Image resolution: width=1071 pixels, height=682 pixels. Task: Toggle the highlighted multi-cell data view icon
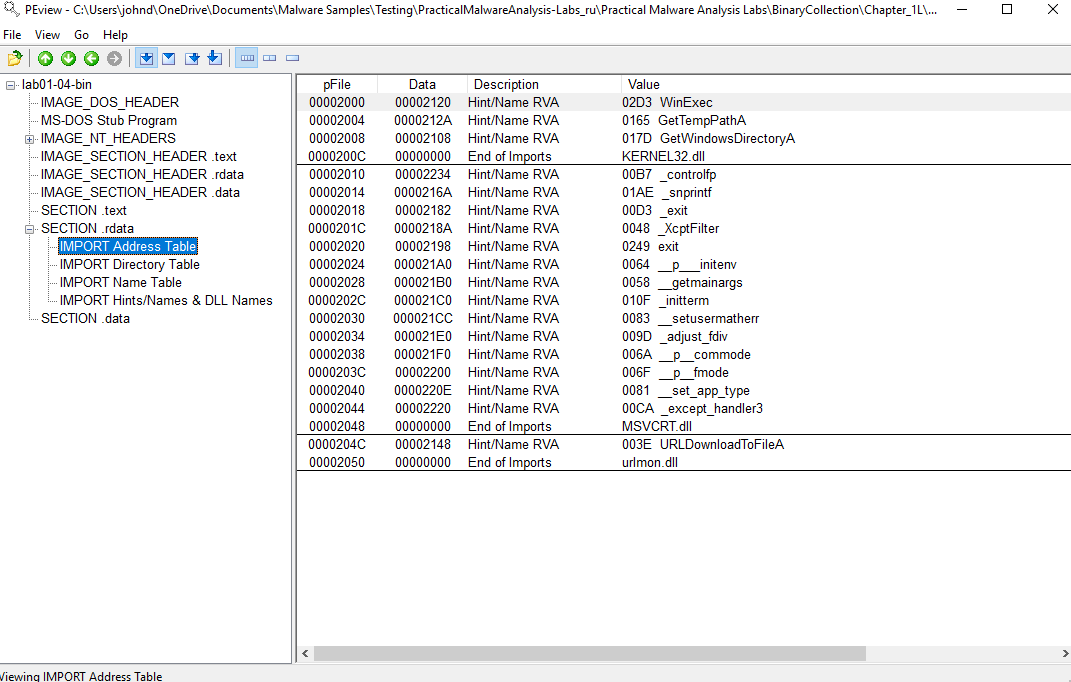pos(246,58)
